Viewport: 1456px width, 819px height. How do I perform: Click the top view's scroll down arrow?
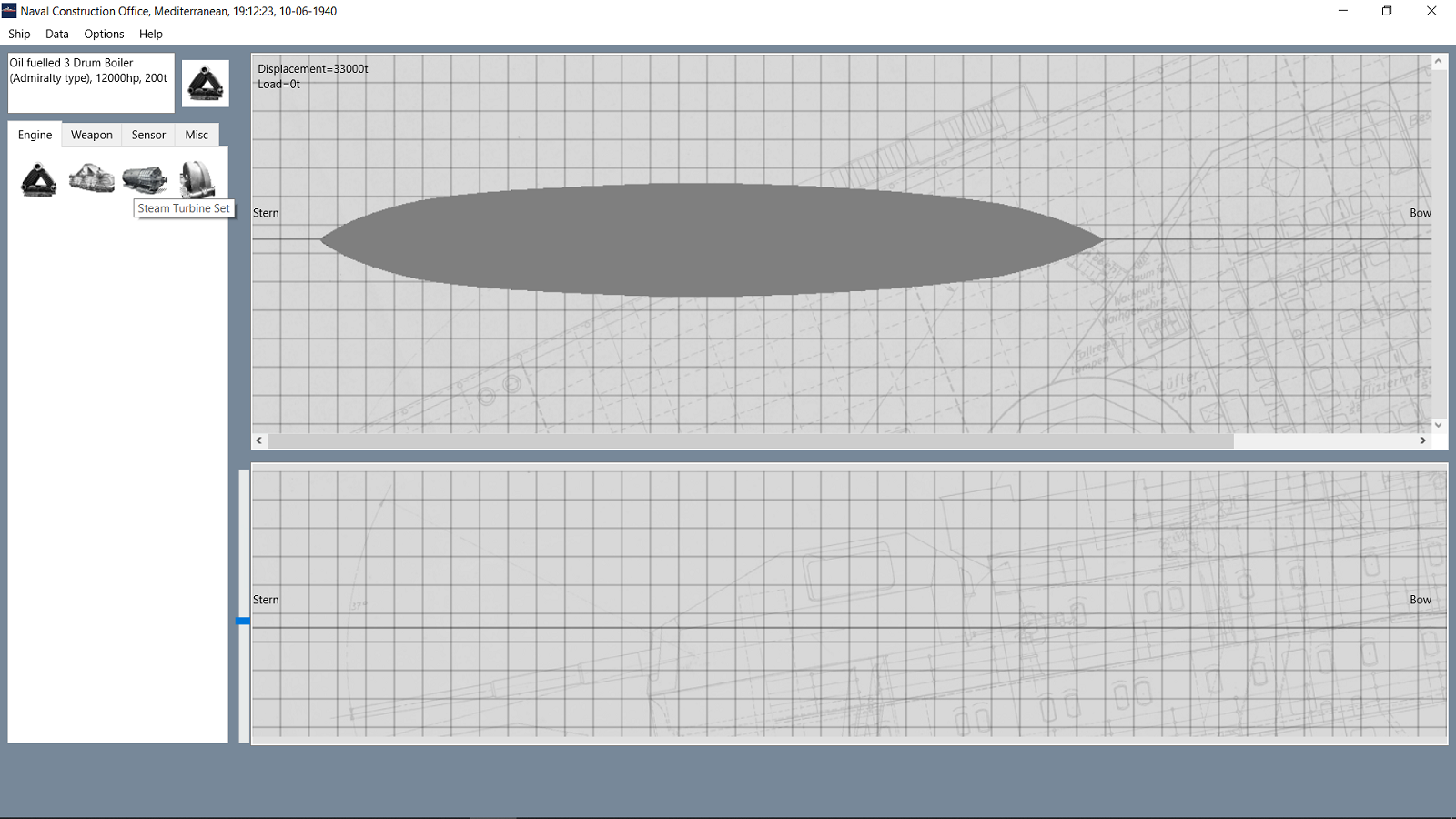coord(1439,425)
